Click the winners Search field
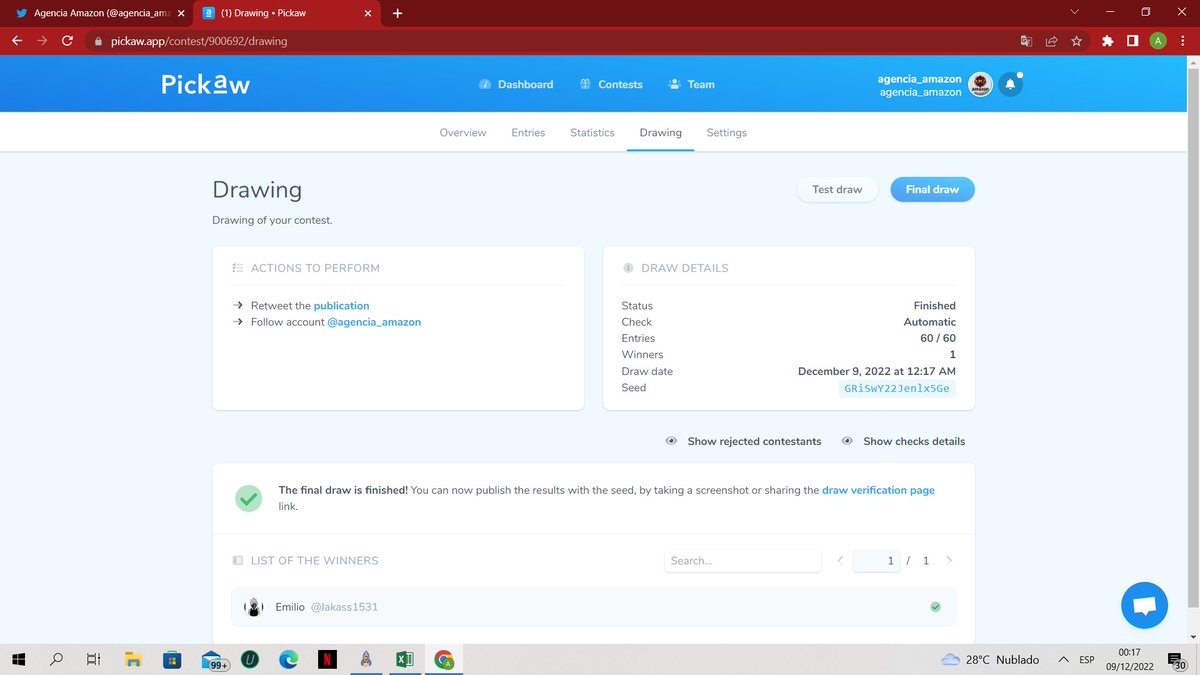 [743, 561]
